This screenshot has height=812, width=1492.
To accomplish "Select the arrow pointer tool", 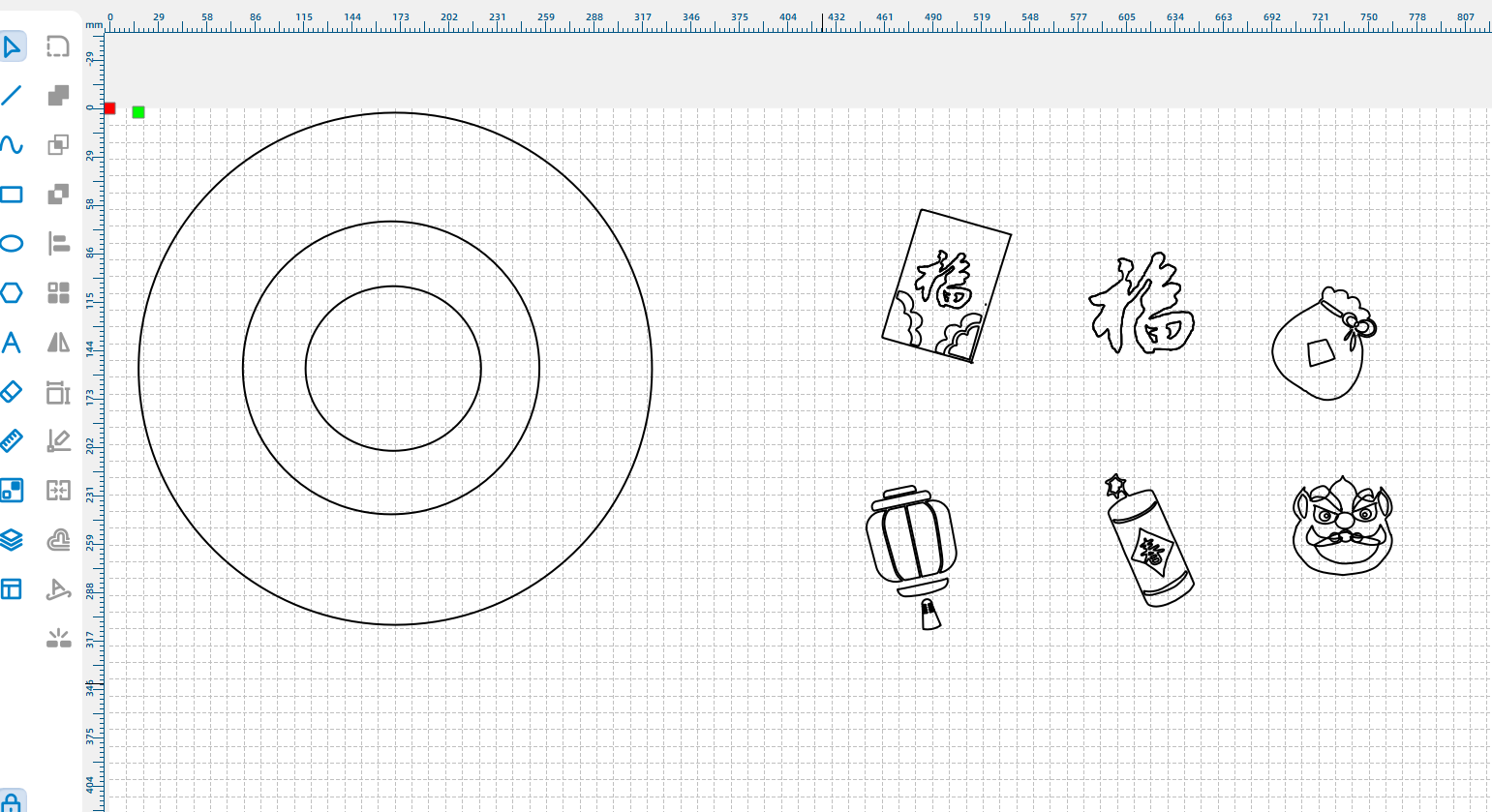I will (12, 46).
